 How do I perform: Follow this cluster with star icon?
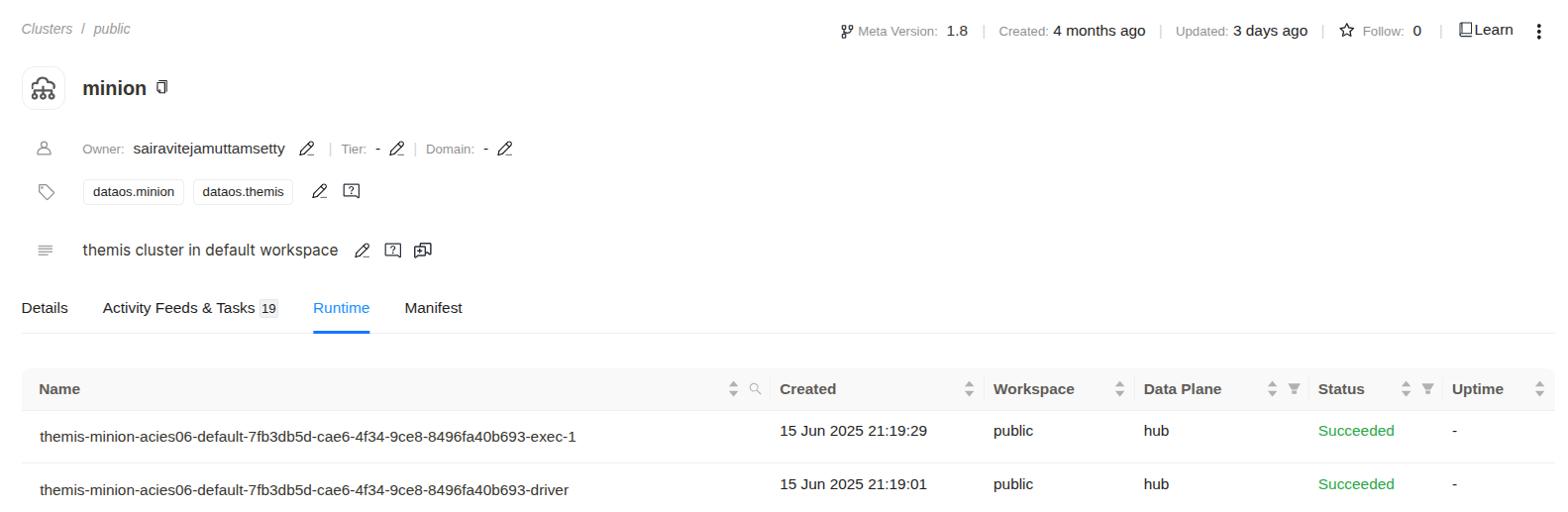pos(1346,31)
